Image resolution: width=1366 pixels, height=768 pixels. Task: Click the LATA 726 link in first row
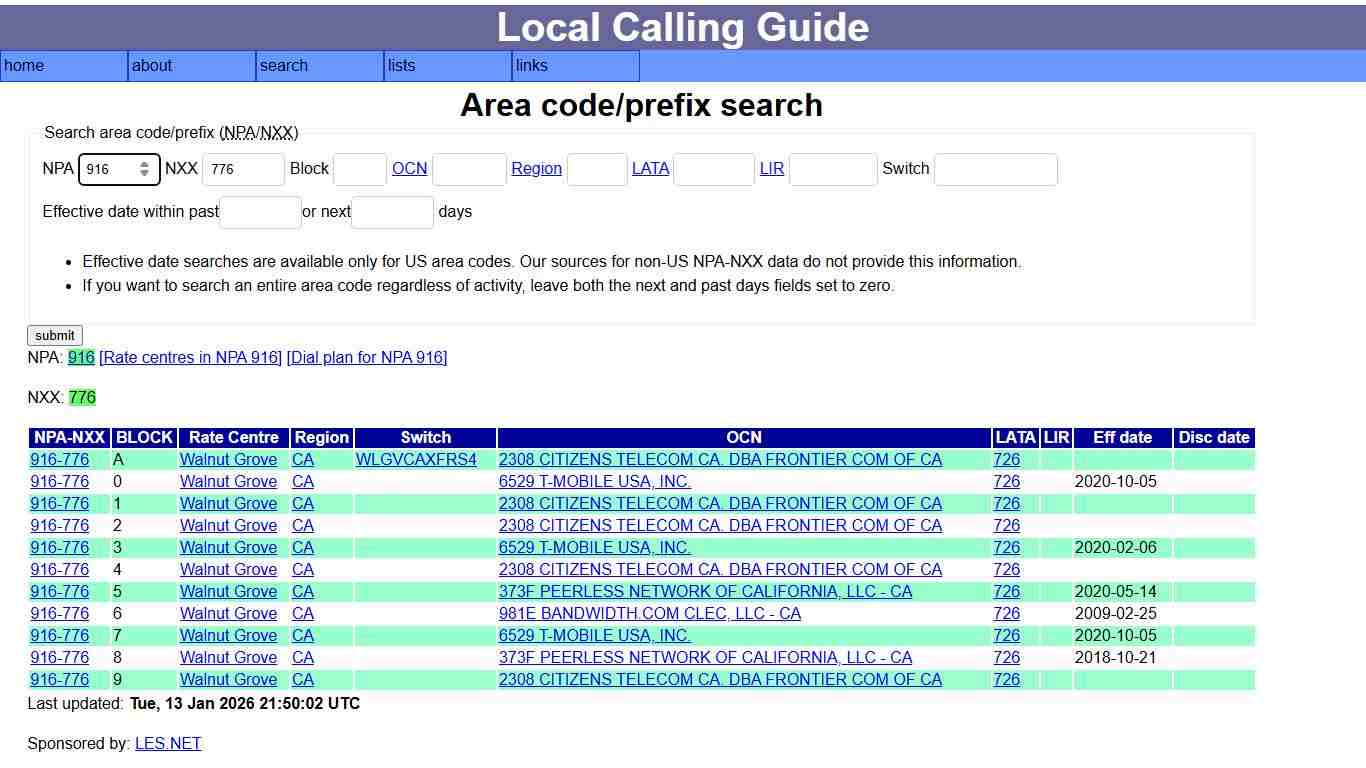[1006, 459]
